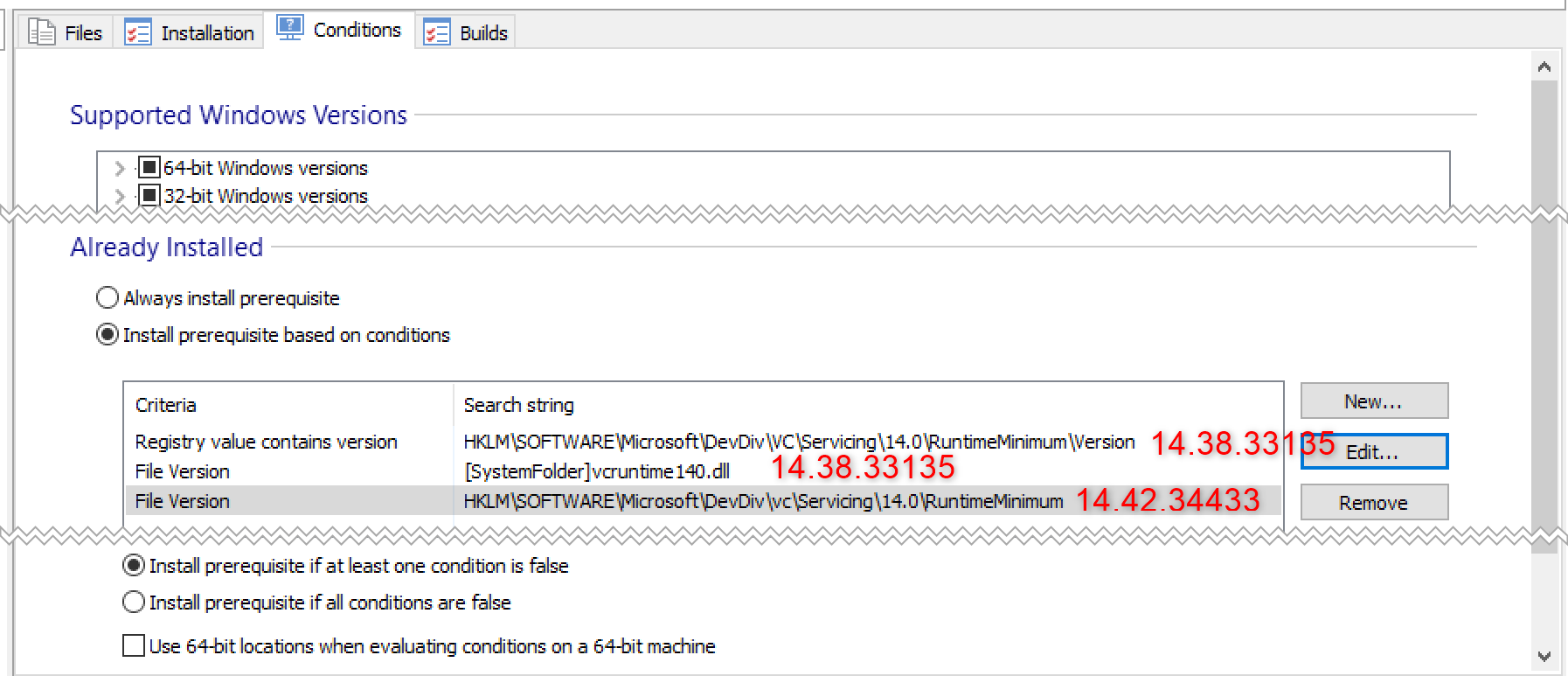Screen dimensions: 1568x676
Task: Expand the 32-bit Windows versions node
Action: point(120,196)
